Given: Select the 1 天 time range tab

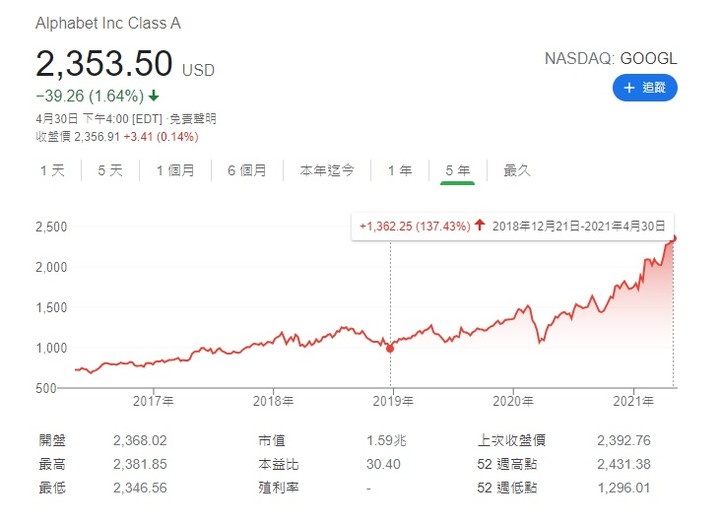Looking at the screenshot, I should click(52, 170).
